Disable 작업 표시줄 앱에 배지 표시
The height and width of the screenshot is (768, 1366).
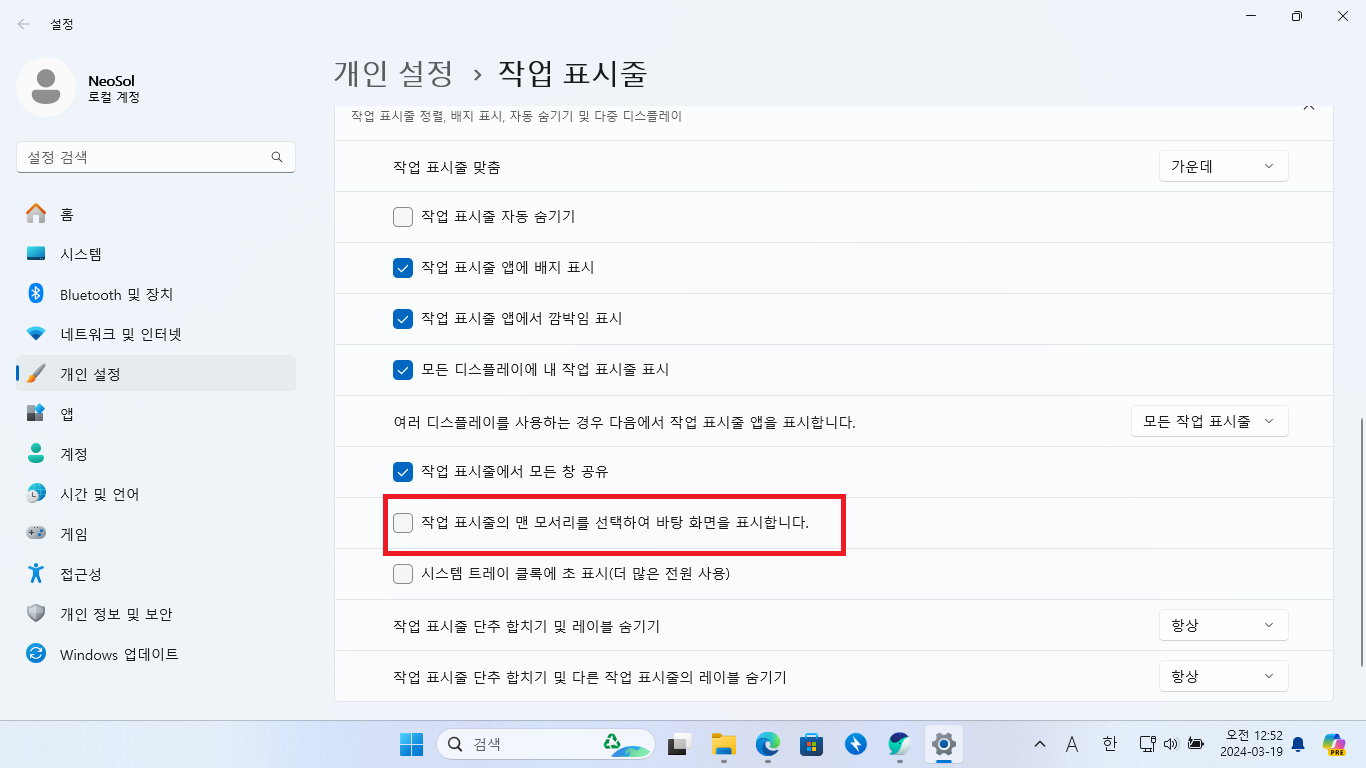click(x=403, y=267)
